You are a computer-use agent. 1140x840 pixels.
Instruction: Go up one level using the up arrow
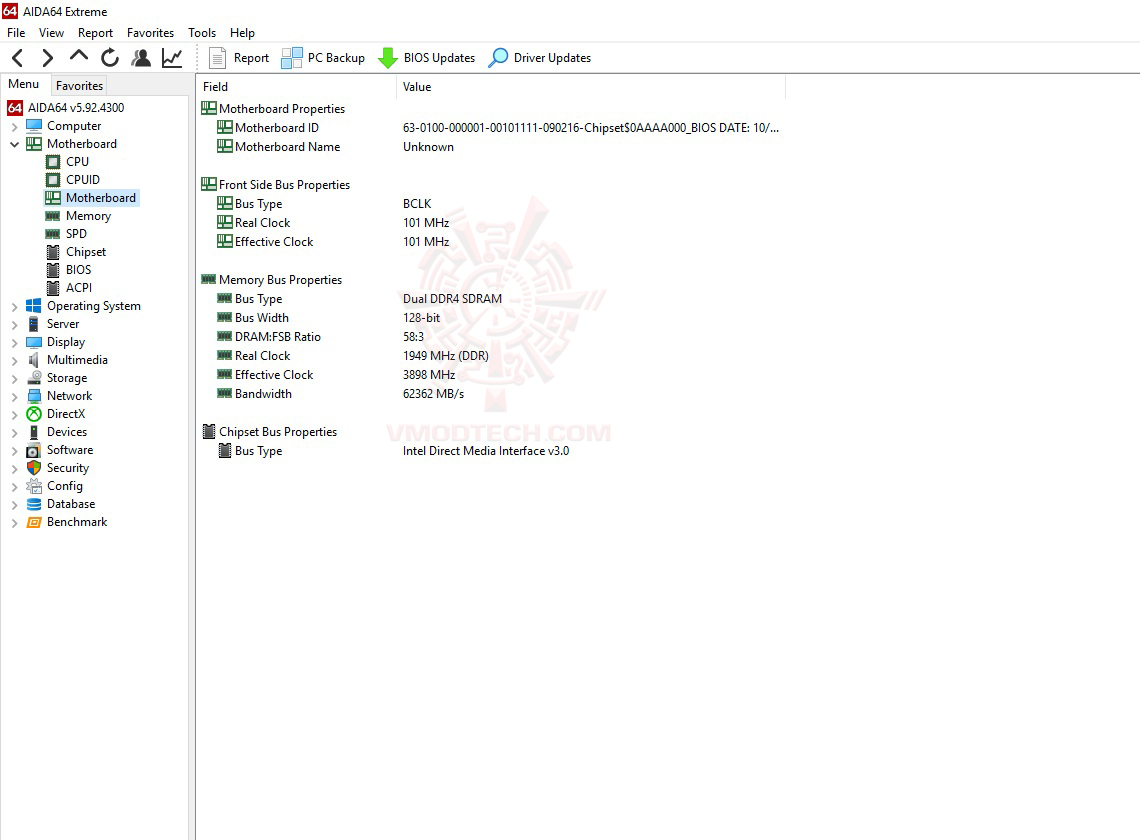pyautogui.click(x=79, y=56)
